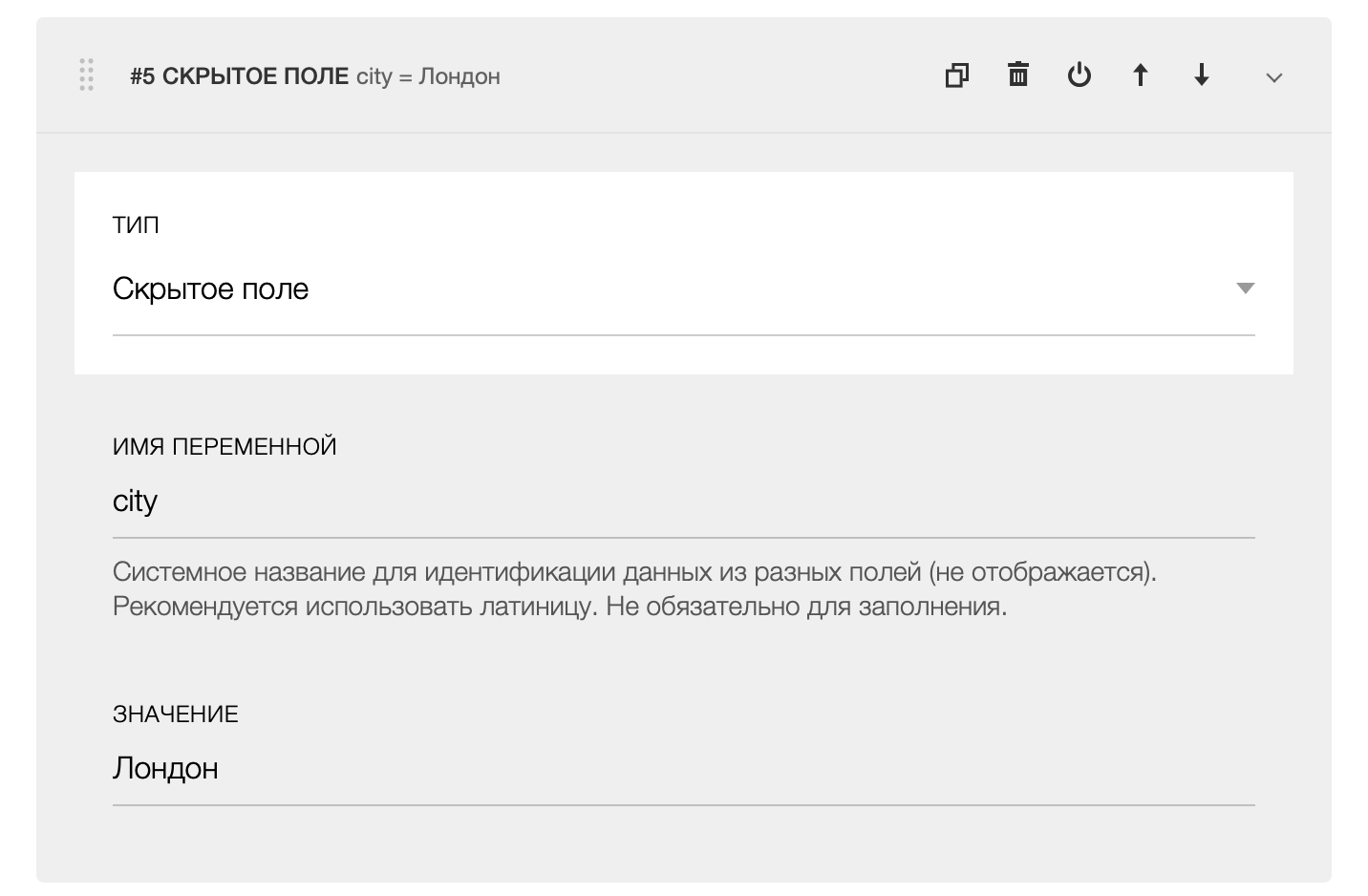Click the "ИМЯ ПЕРЕМЕННОЙ" label
Viewport: 1368px width, 896px height.
click(x=224, y=446)
